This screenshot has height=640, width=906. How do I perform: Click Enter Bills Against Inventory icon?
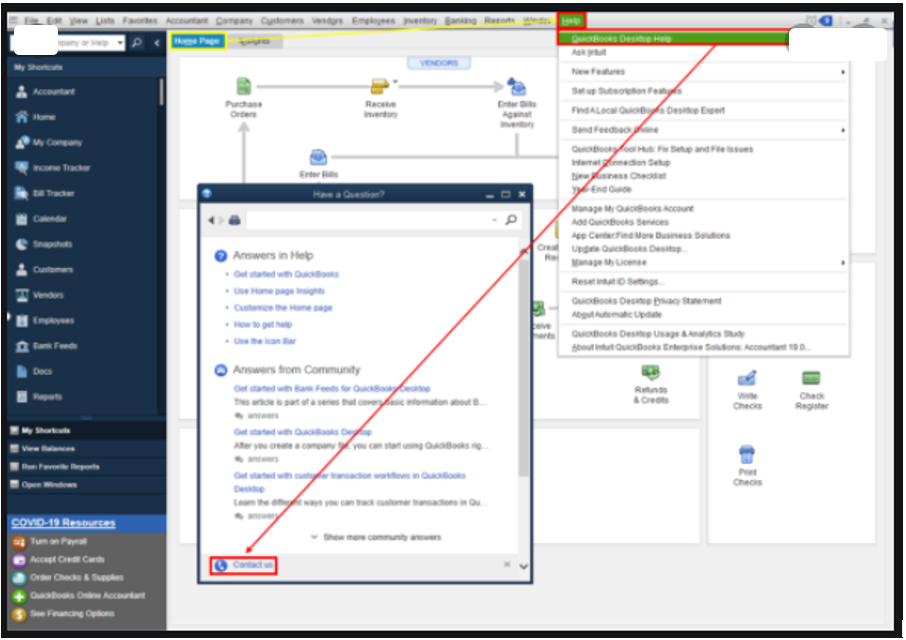point(517,87)
